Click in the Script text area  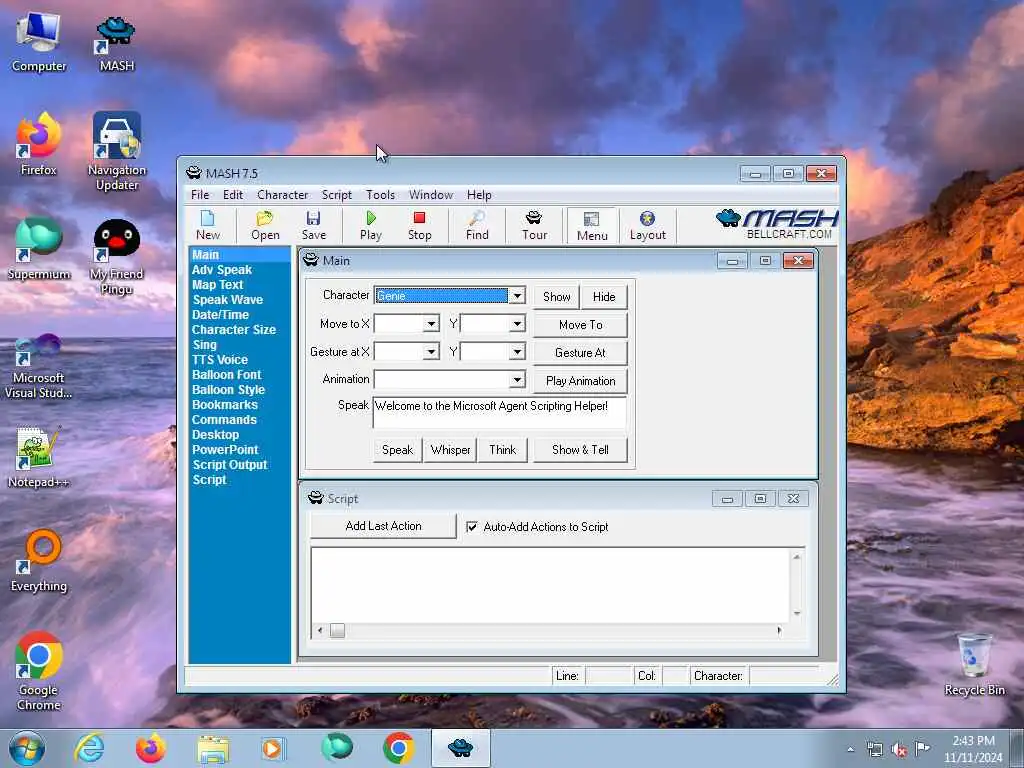[x=551, y=585]
